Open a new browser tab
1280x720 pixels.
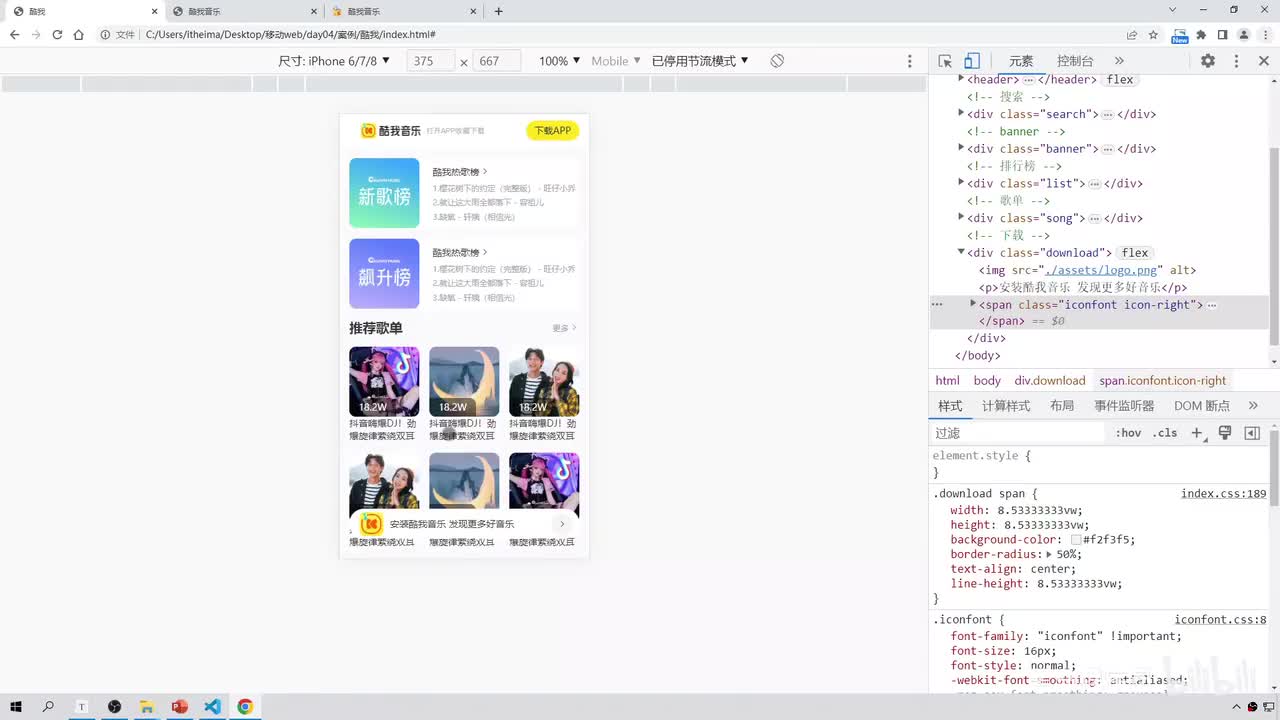[498, 11]
